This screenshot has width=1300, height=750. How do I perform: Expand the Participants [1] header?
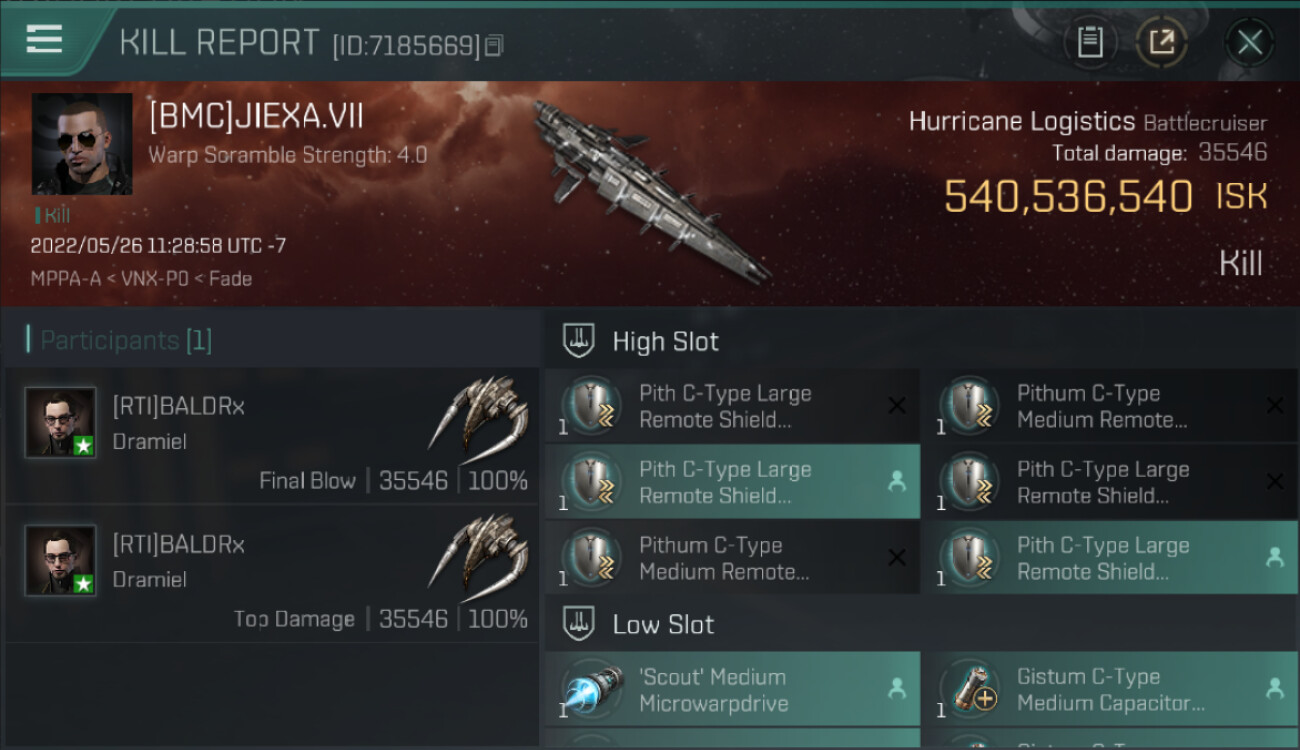120,340
